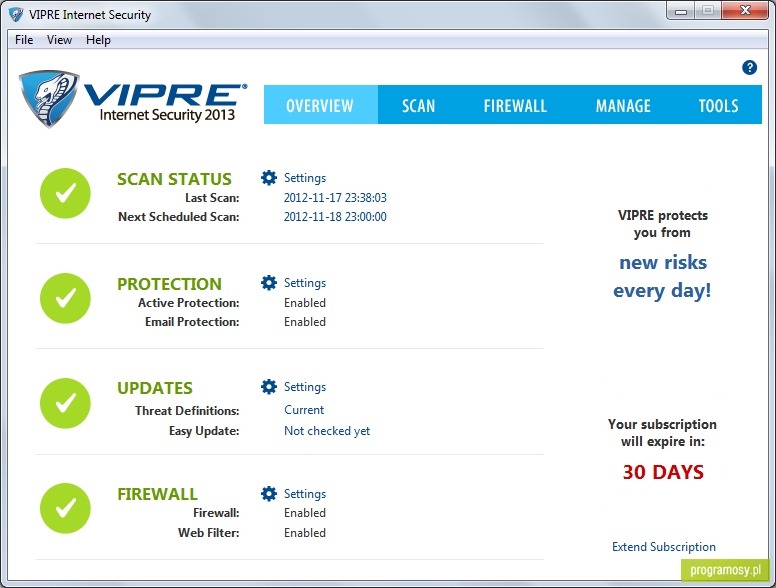Click the VIPRE shield logo with snake

point(48,98)
